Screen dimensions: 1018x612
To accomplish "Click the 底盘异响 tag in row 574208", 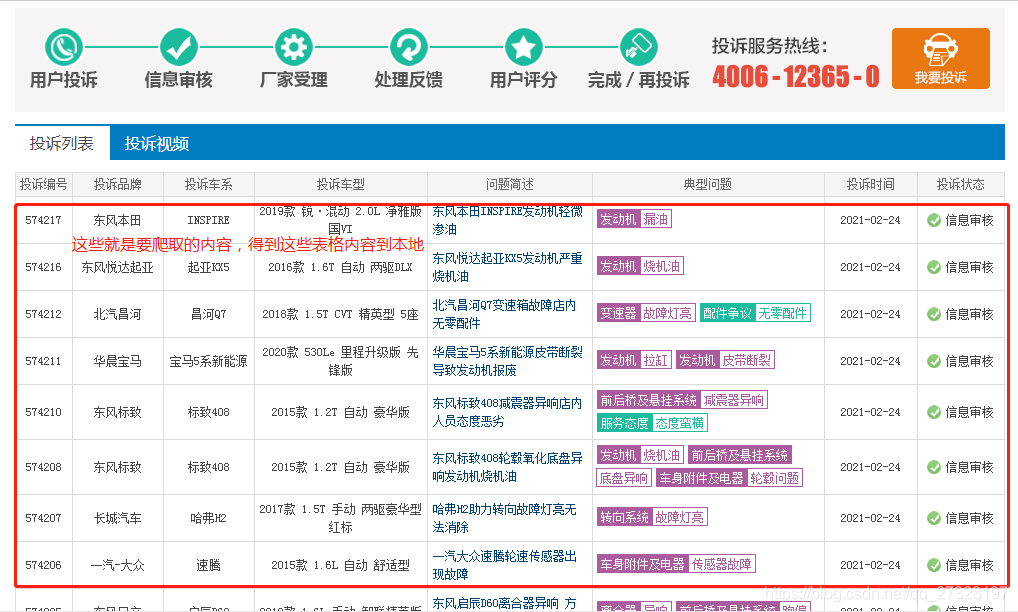I will coord(624,478).
